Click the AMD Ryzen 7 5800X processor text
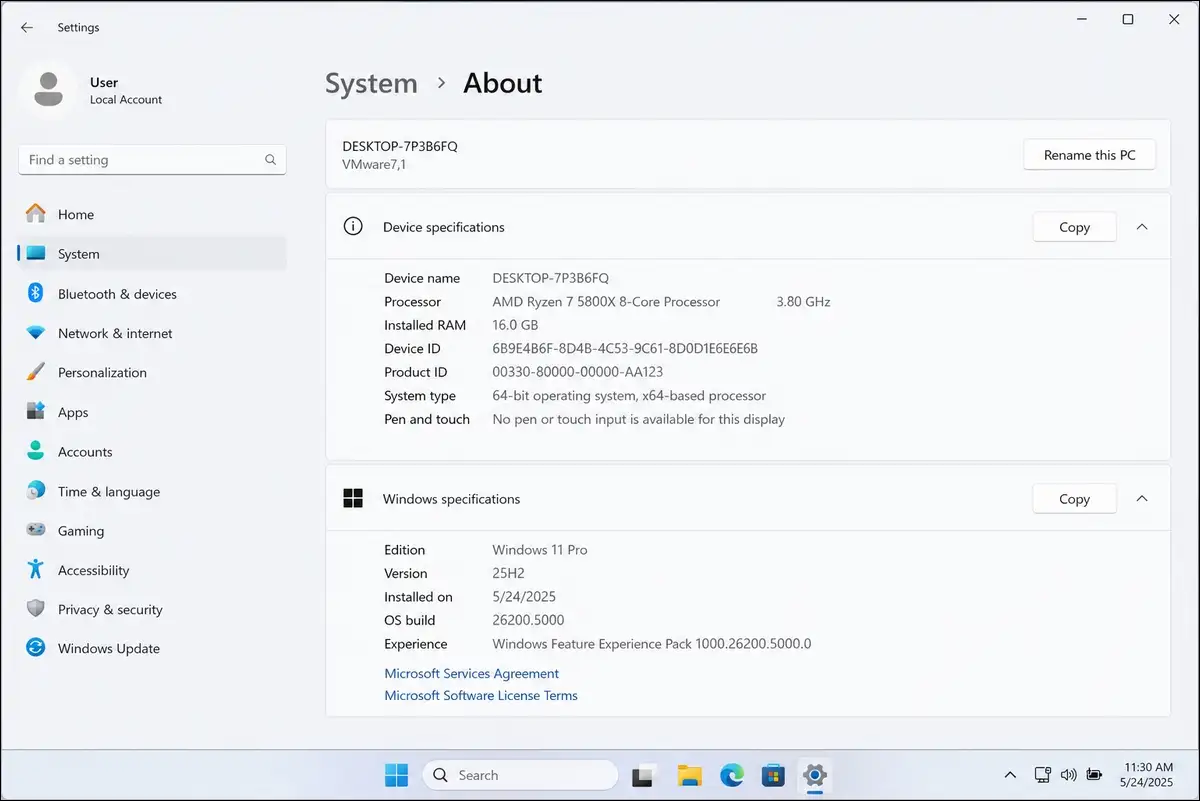This screenshot has width=1200, height=801. [x=606, y=301]
